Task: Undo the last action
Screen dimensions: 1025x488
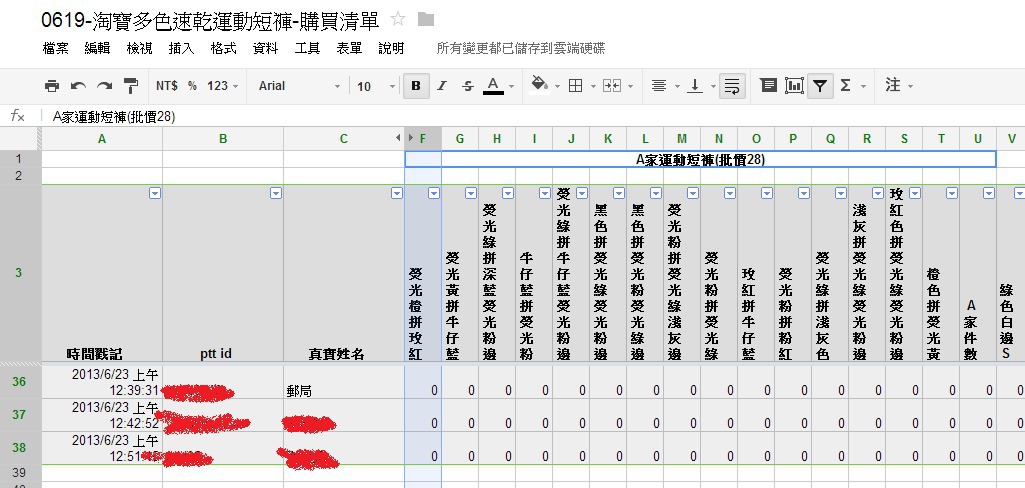Action: click(x=78, y=86)
